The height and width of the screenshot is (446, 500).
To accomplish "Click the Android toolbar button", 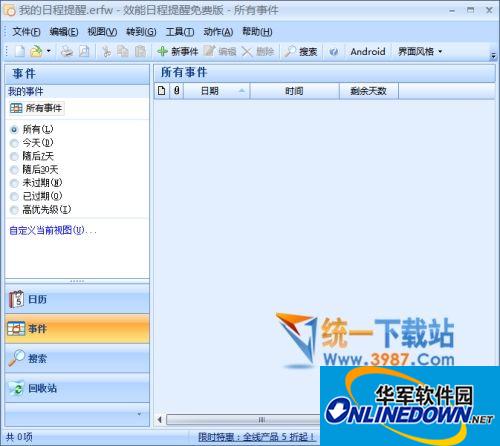I will click(368, 52).
